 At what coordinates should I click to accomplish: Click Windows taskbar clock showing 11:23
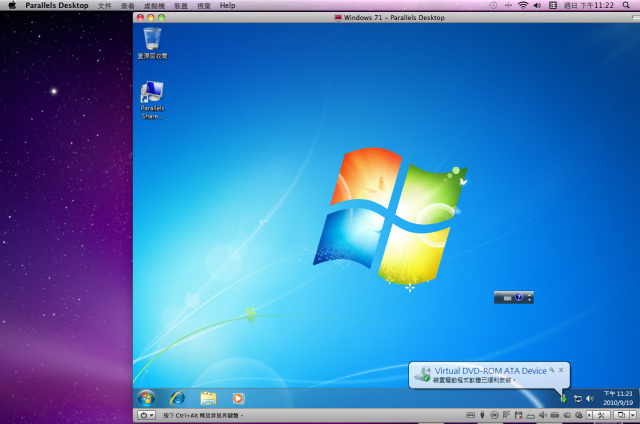coord(618,398)
